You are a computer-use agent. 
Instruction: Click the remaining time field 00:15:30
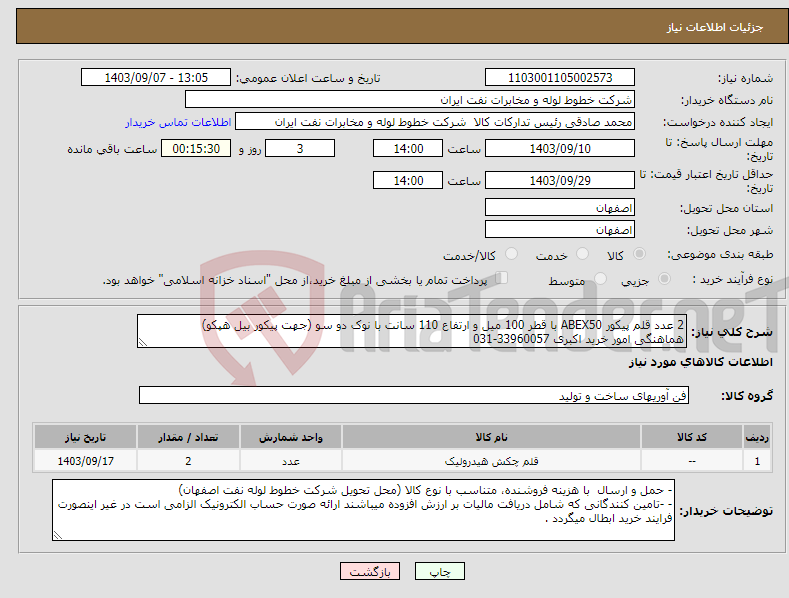pyautogui.click(x=196, y=148)
